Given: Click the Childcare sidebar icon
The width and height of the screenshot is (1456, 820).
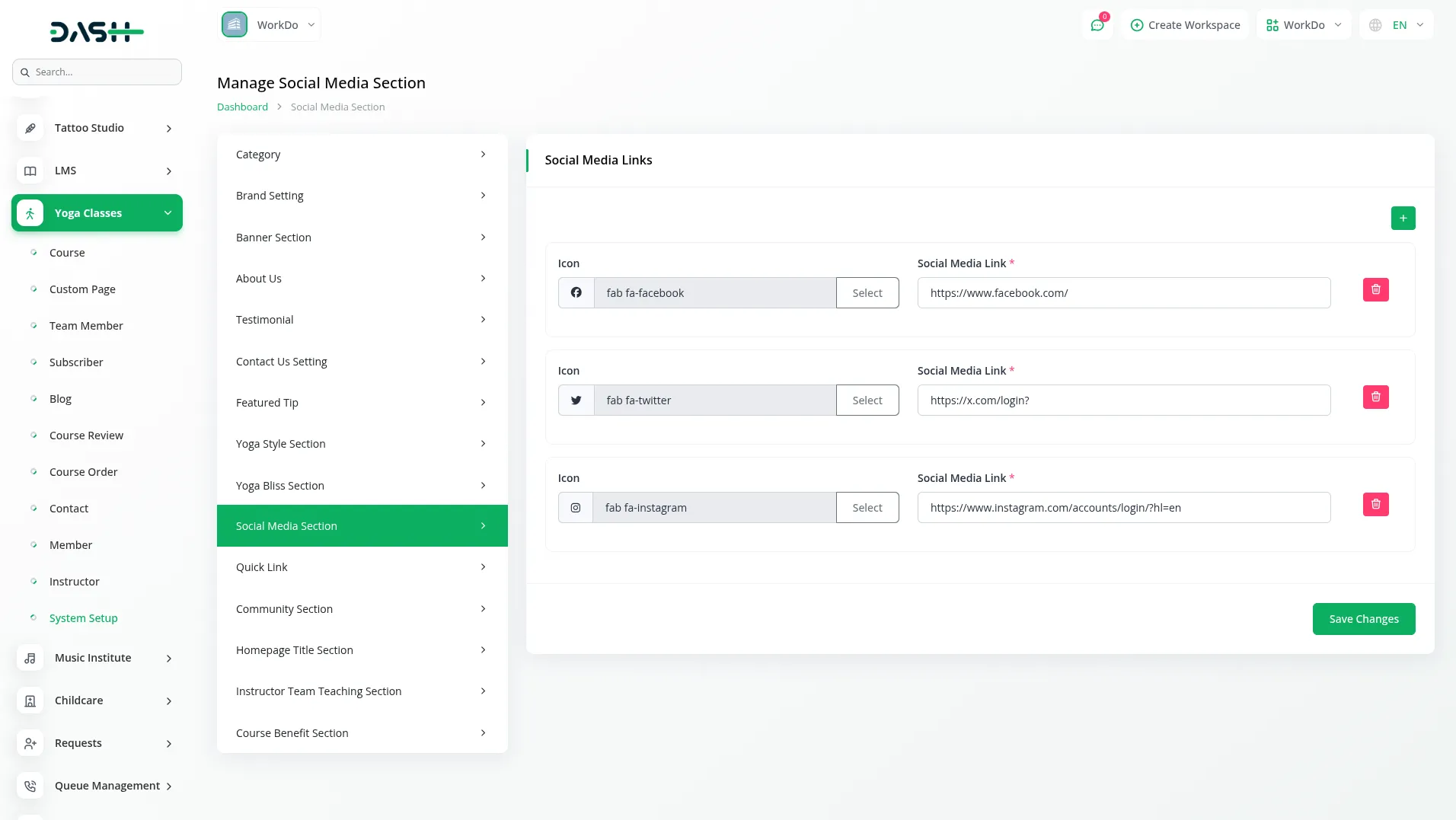Looking at the screenshot, I should pyautogui.click(x=30, y=700).
